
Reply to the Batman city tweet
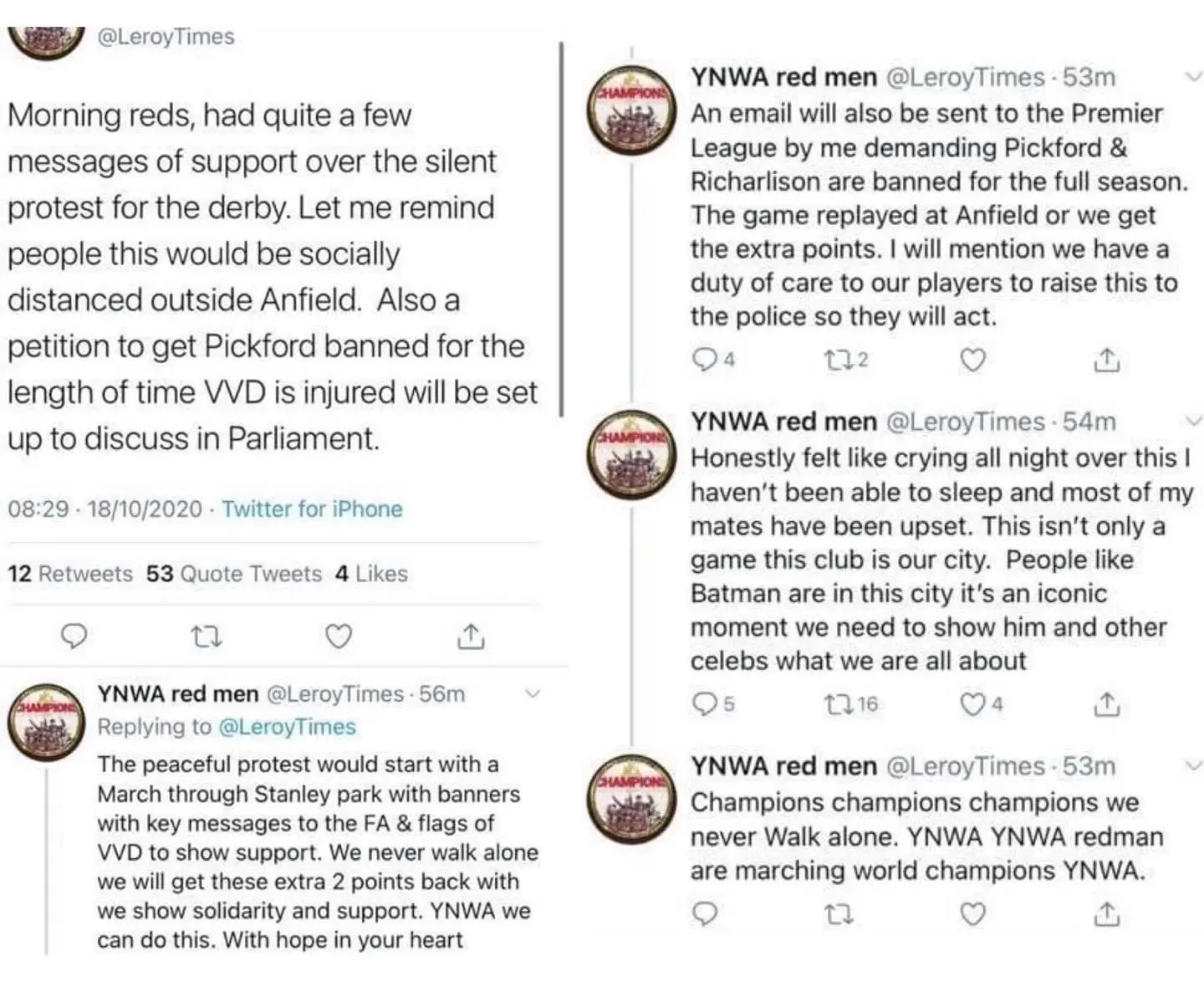click(706, 704)
